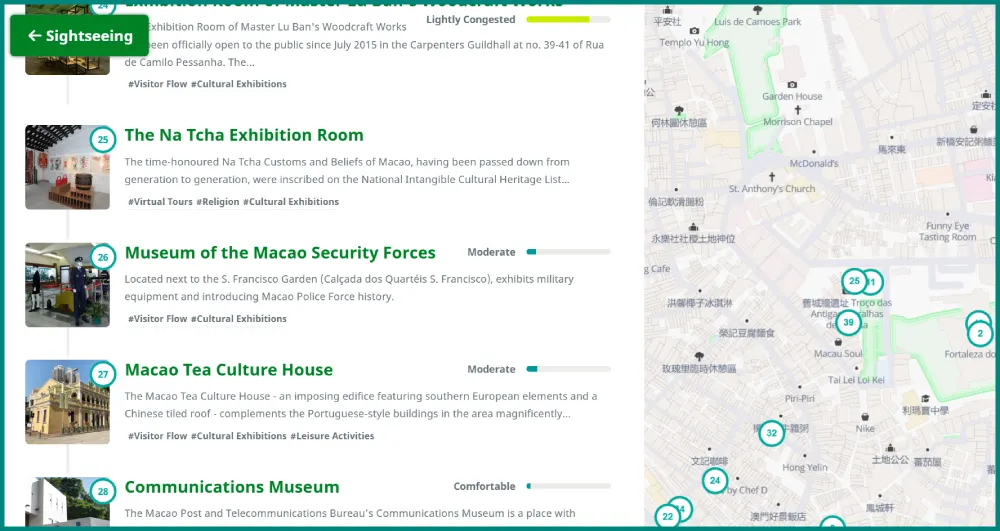The height and width of the screenshot is (531, 1000).
Task: Click Templo Yu Hong camera icon on map
Action: coord(695,31)
